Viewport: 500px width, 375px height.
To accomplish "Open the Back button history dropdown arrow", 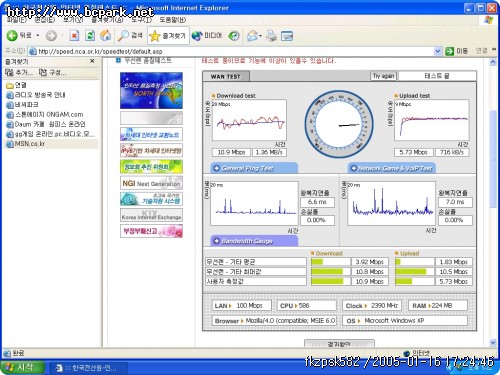I will coord(38,35).
